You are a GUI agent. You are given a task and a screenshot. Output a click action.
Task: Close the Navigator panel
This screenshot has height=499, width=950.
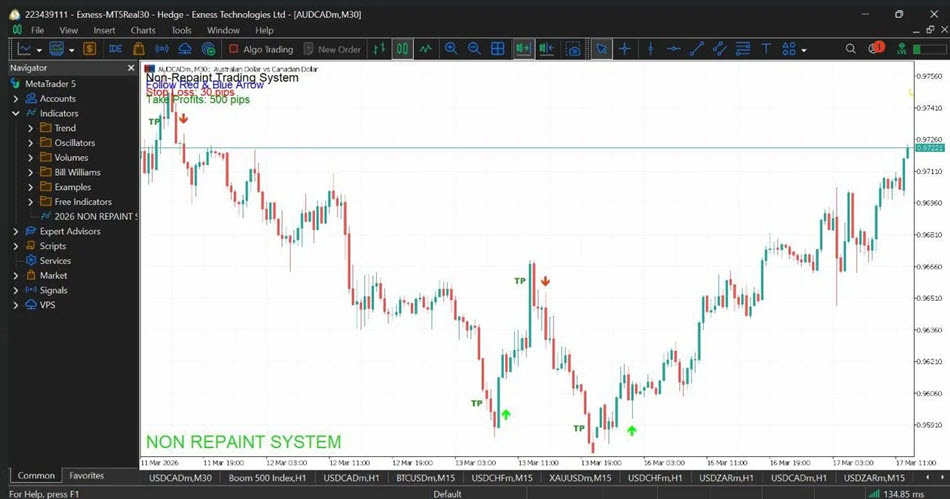point(131,68)
